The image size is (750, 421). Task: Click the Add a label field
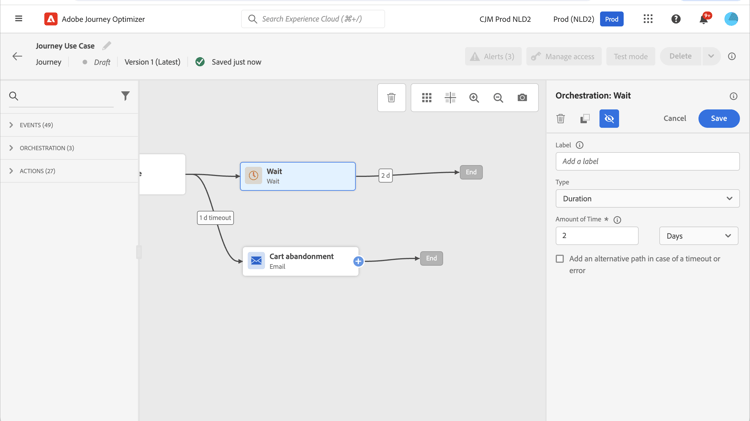pos(647,161)
